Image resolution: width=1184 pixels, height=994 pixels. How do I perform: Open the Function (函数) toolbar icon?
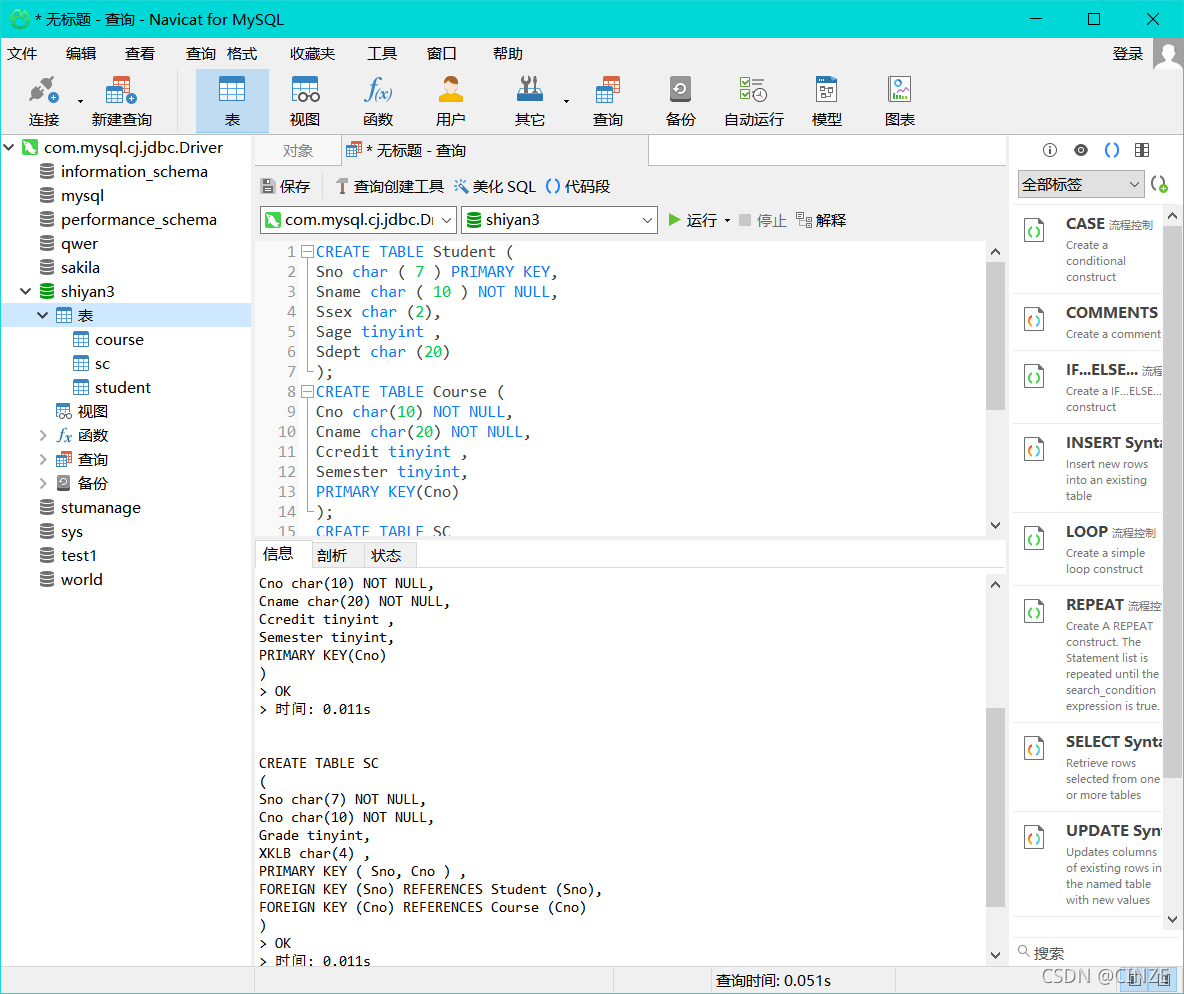pyautogui.click(x=378, y=100)
